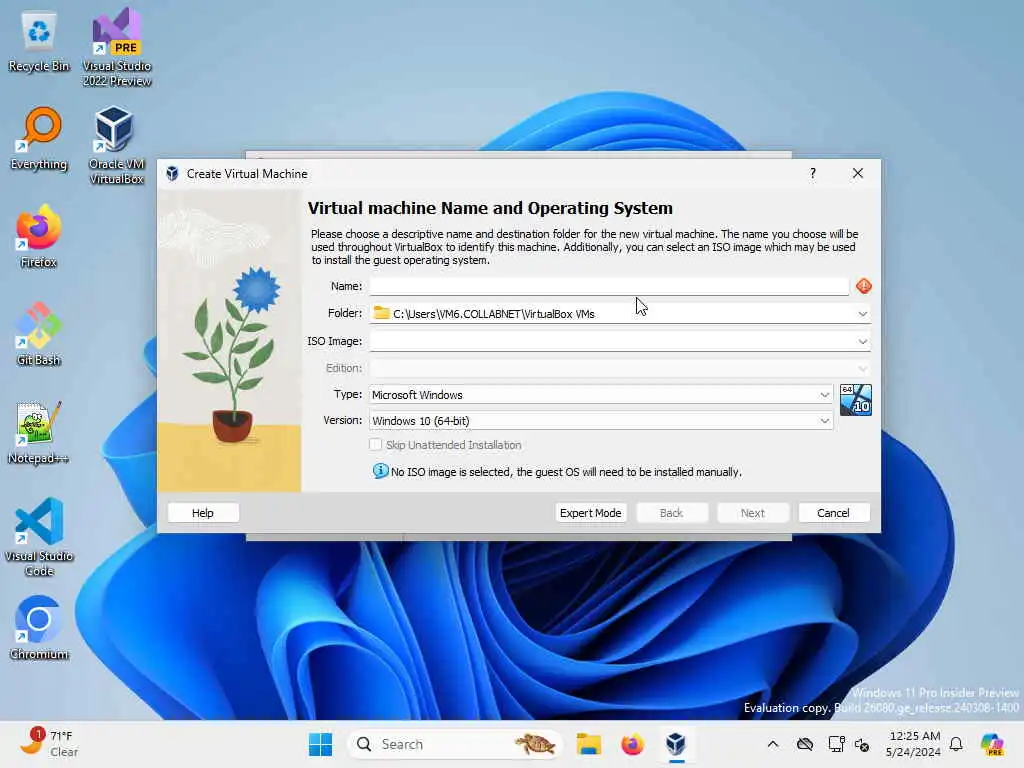Select the Firefox desktop shortcut
Image resolution: width=1024 pixels, height=768 pixels.
click(39, 237)
